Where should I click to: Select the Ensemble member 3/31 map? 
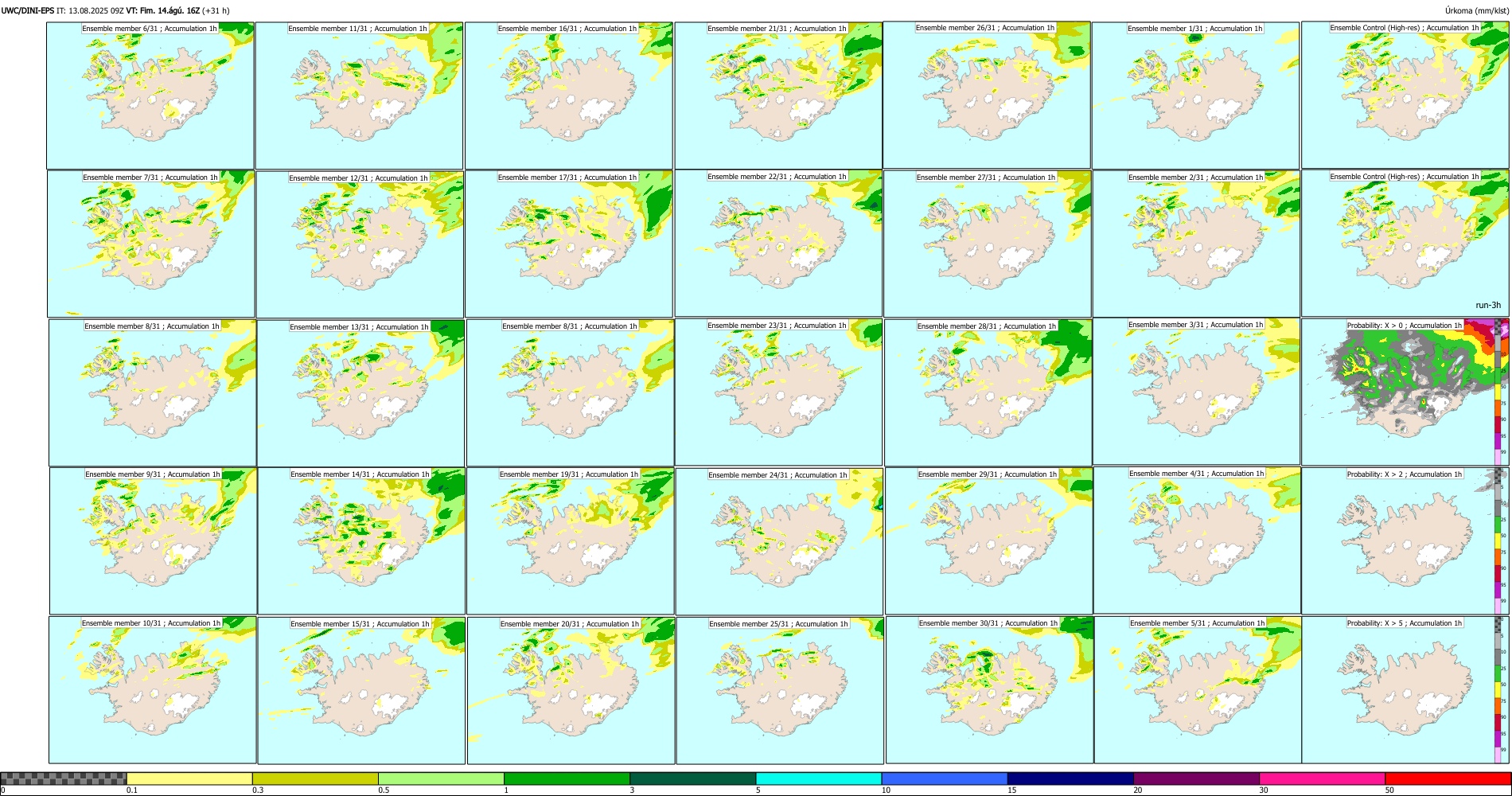point(1196,392)
